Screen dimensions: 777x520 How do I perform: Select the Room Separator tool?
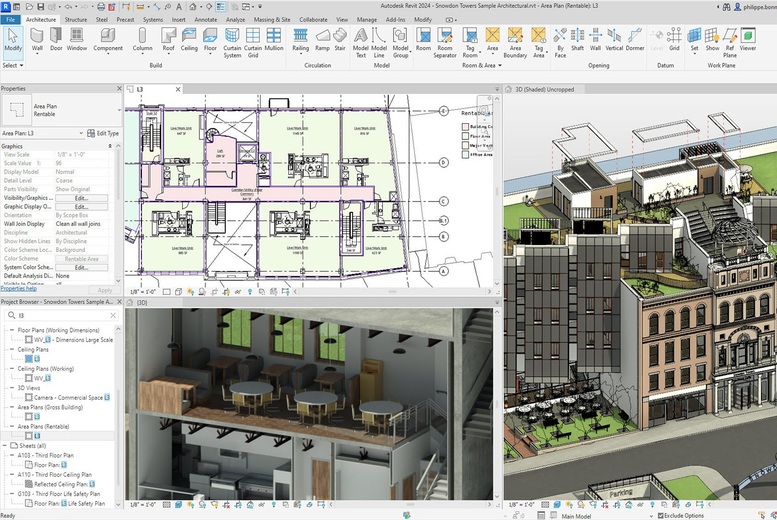[444, 43]
